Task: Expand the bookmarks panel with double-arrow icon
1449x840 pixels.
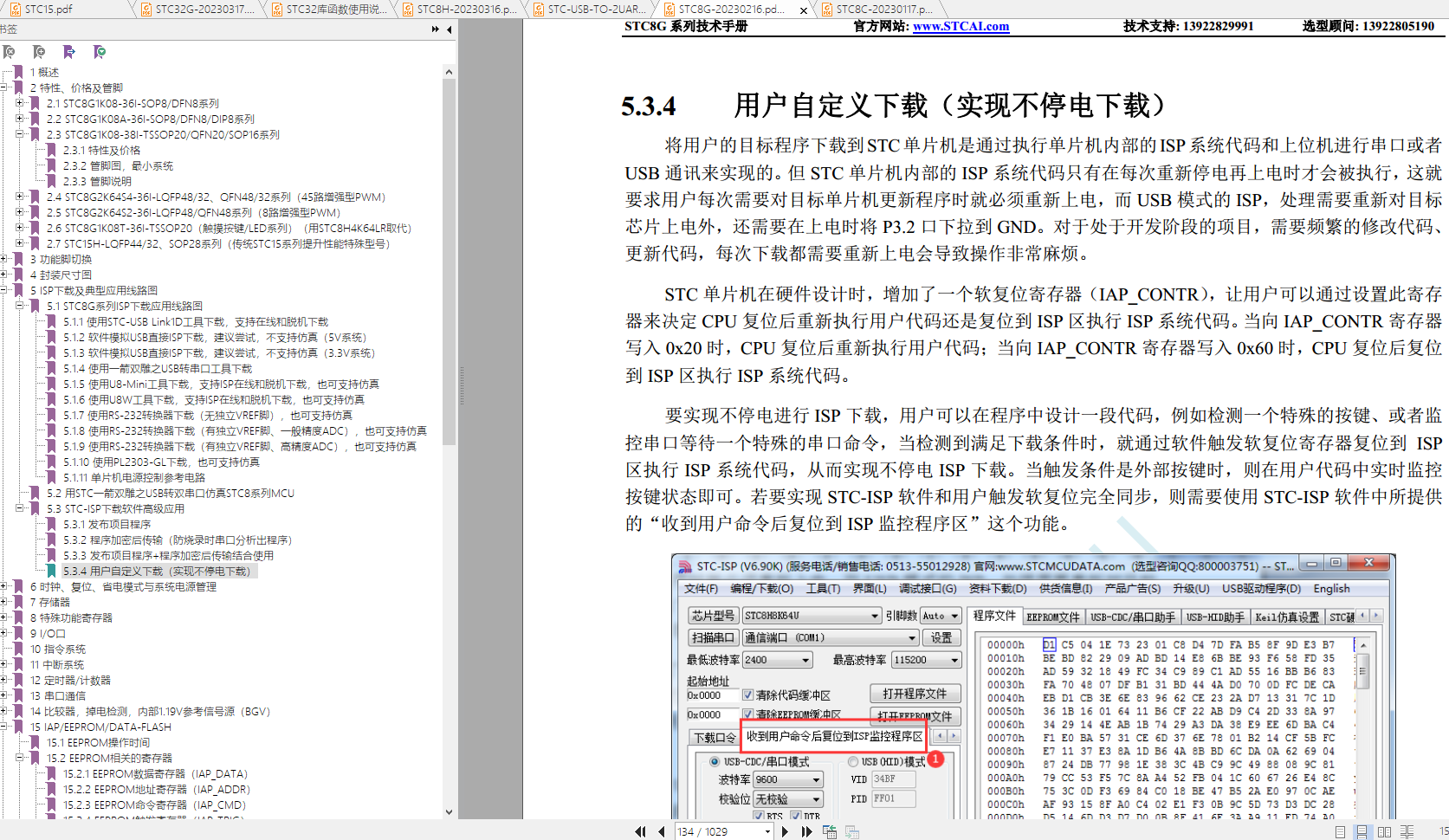Action: (x=435, y=29)
